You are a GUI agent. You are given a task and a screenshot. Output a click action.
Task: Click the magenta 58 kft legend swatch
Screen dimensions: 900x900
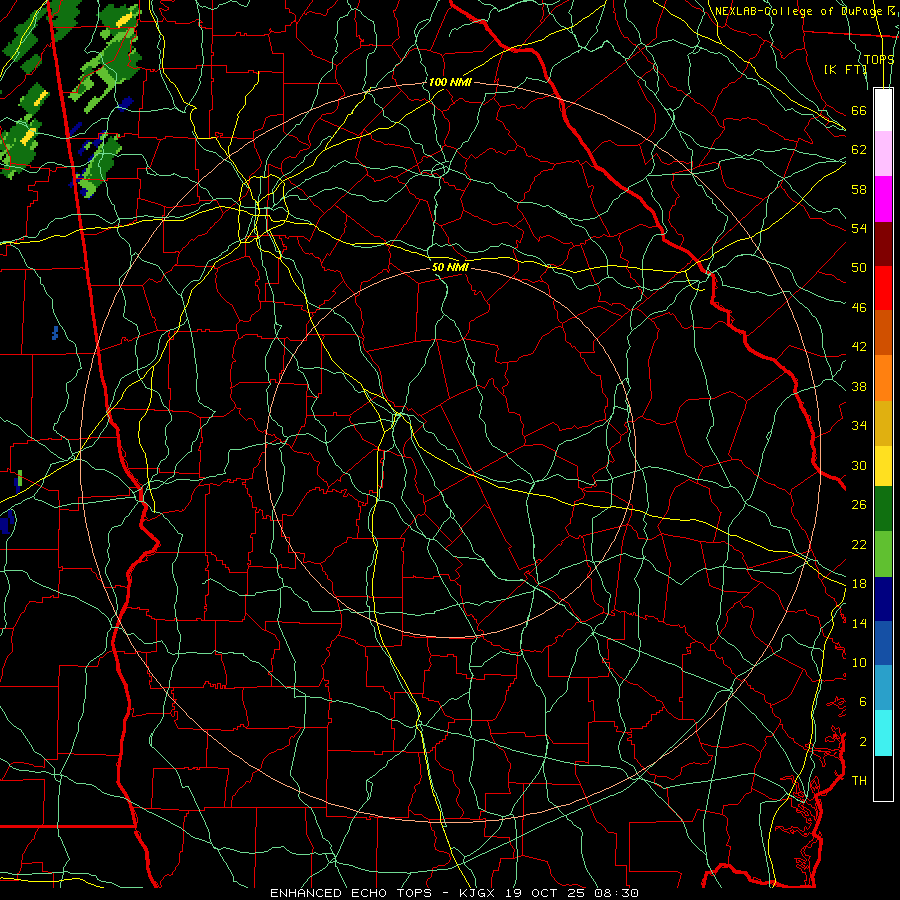click(883, 199)
